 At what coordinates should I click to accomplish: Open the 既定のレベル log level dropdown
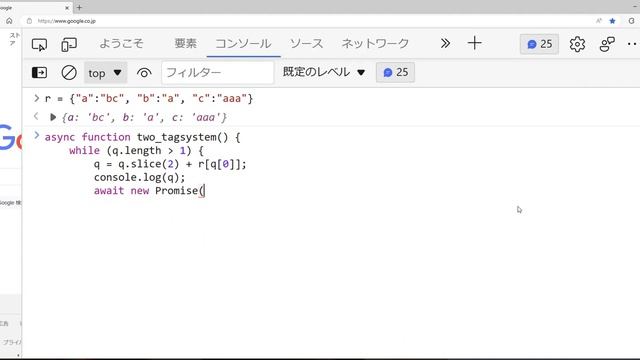[324, 72]
